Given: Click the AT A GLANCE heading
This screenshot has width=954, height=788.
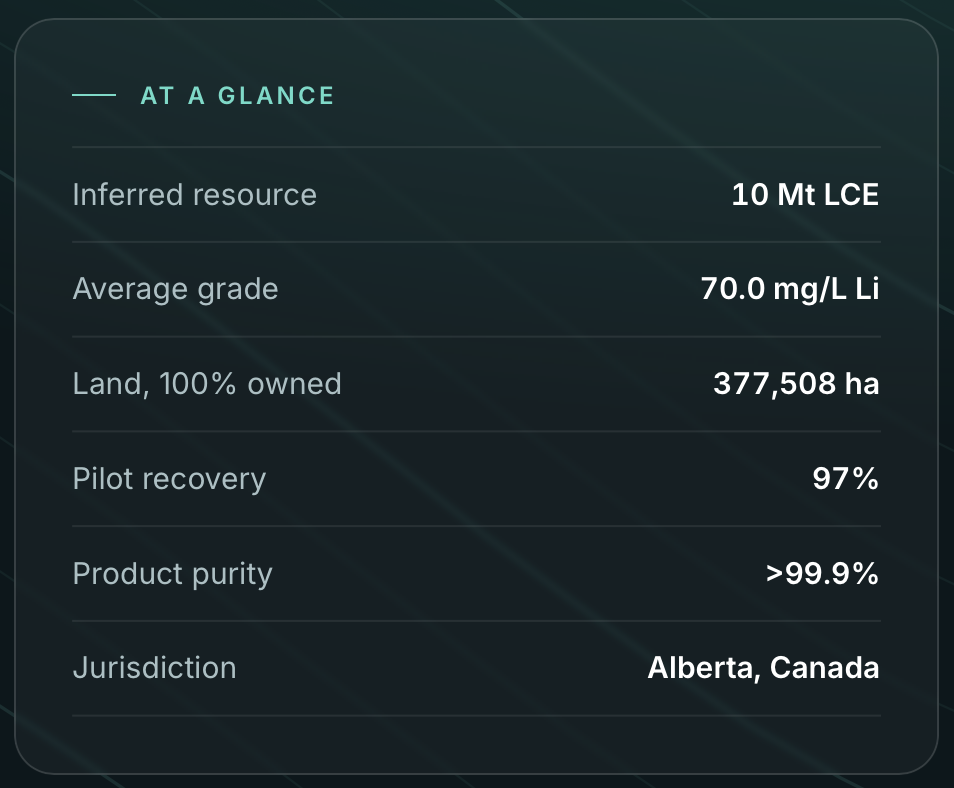Looking at the screenshot, I should [237, 96].
